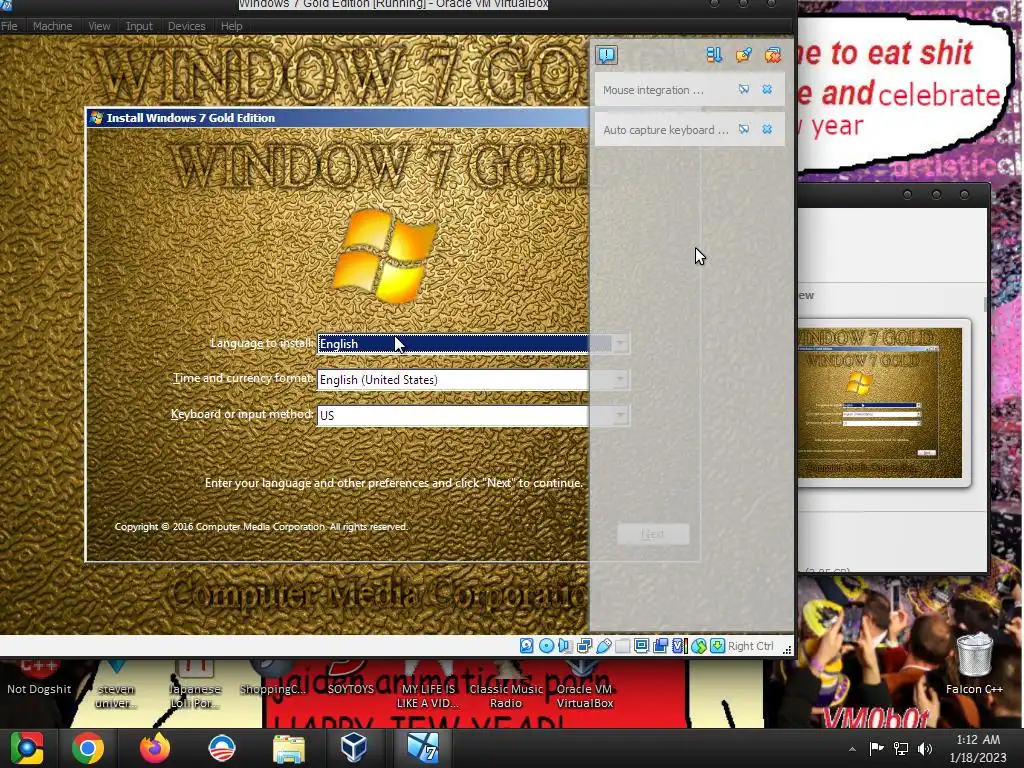Click VM preview thumbnail in Manager window
Viewport: 1024px width, 768px height.
point(880,403)
